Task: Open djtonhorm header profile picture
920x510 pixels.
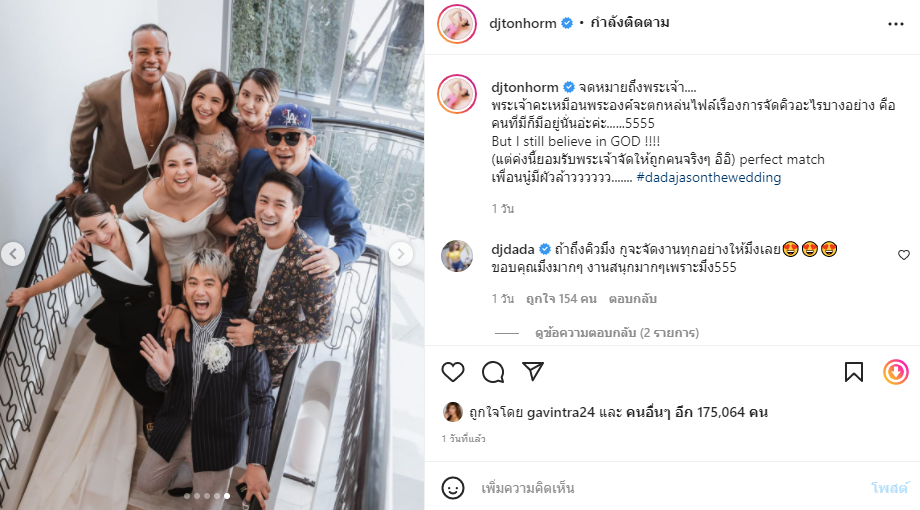Action: (457, 23)
